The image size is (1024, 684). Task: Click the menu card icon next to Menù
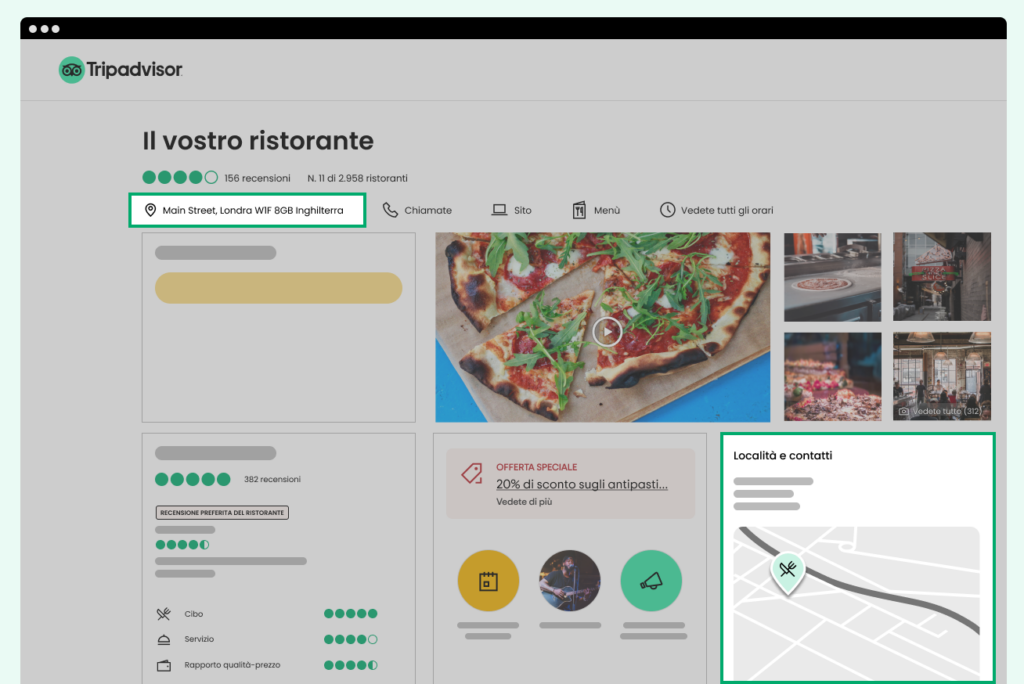click(x=579, y=210)
